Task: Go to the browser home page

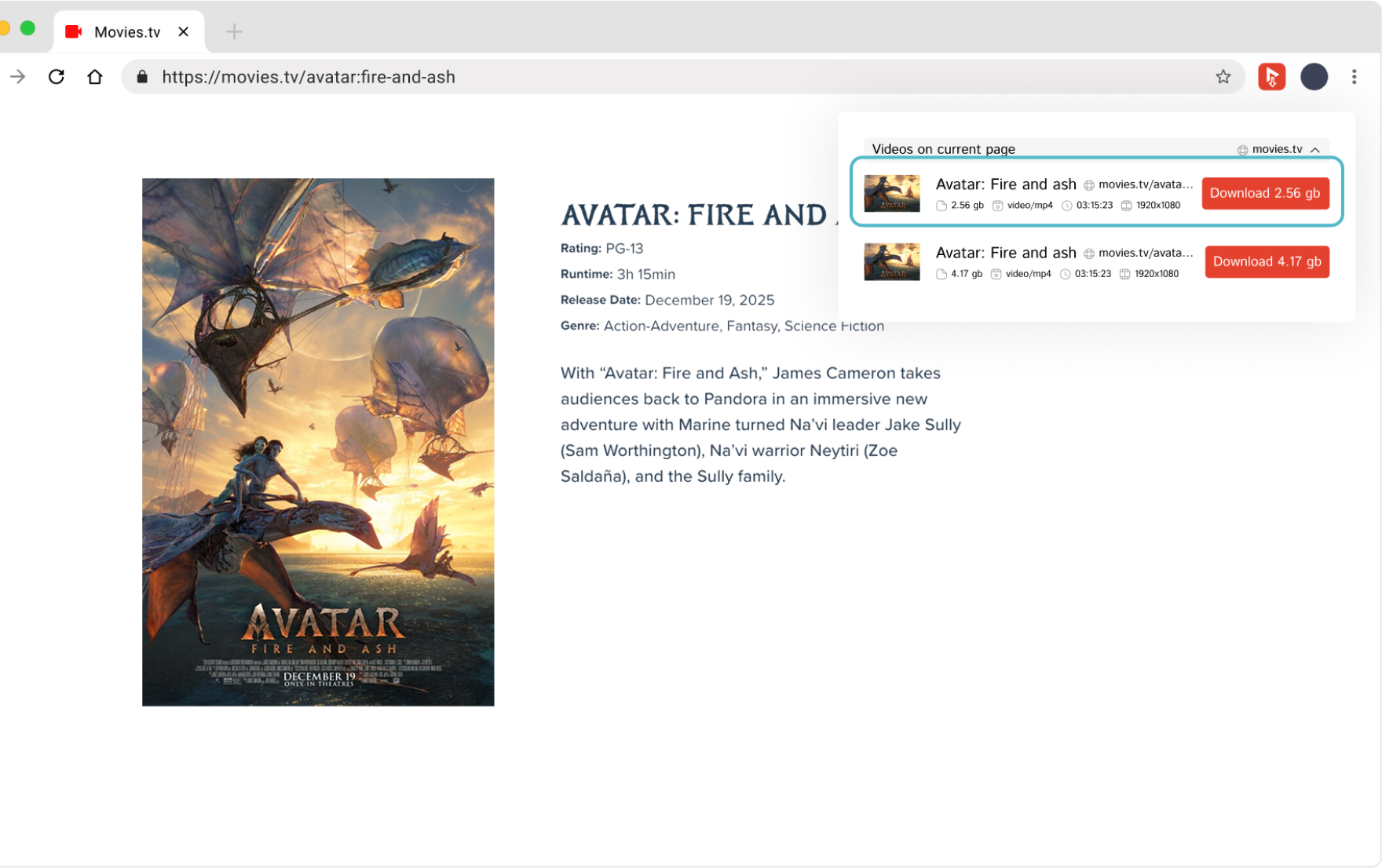Action: [x=95, y=77]
